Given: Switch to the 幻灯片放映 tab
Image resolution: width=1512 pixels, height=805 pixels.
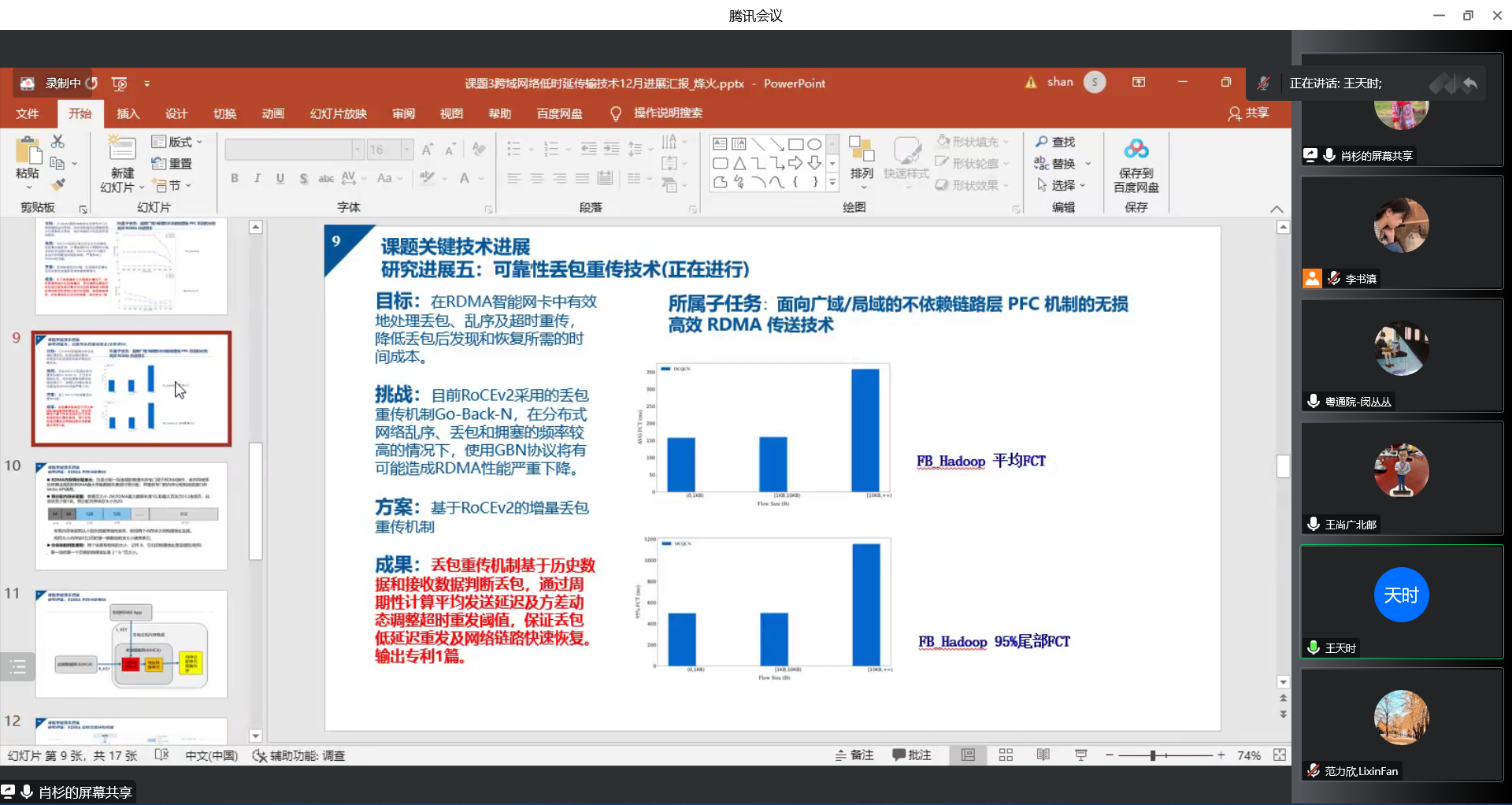Looking at the screenshot, I should (x=339, y=113).
